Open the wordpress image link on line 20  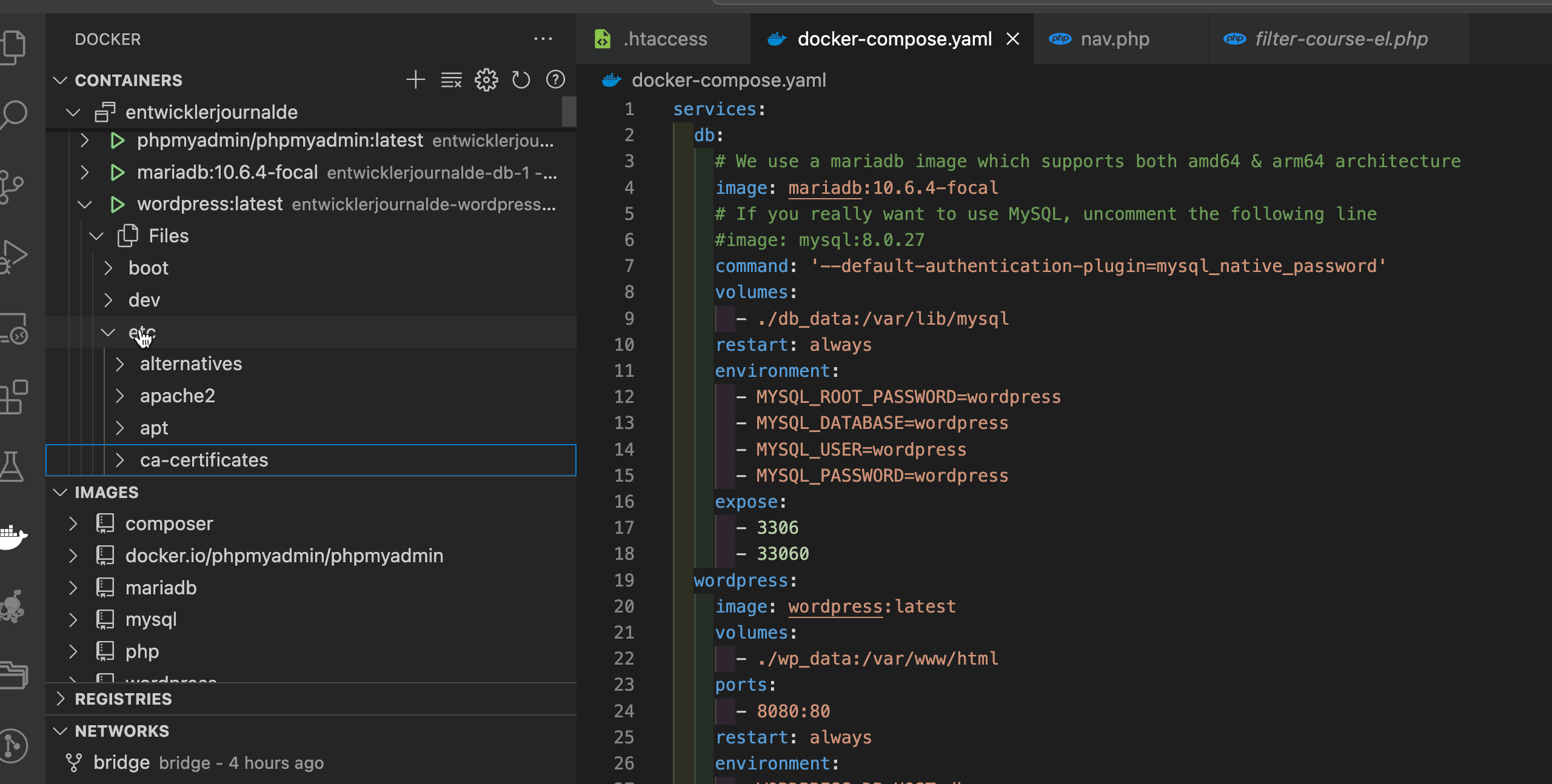coord(835,606)
